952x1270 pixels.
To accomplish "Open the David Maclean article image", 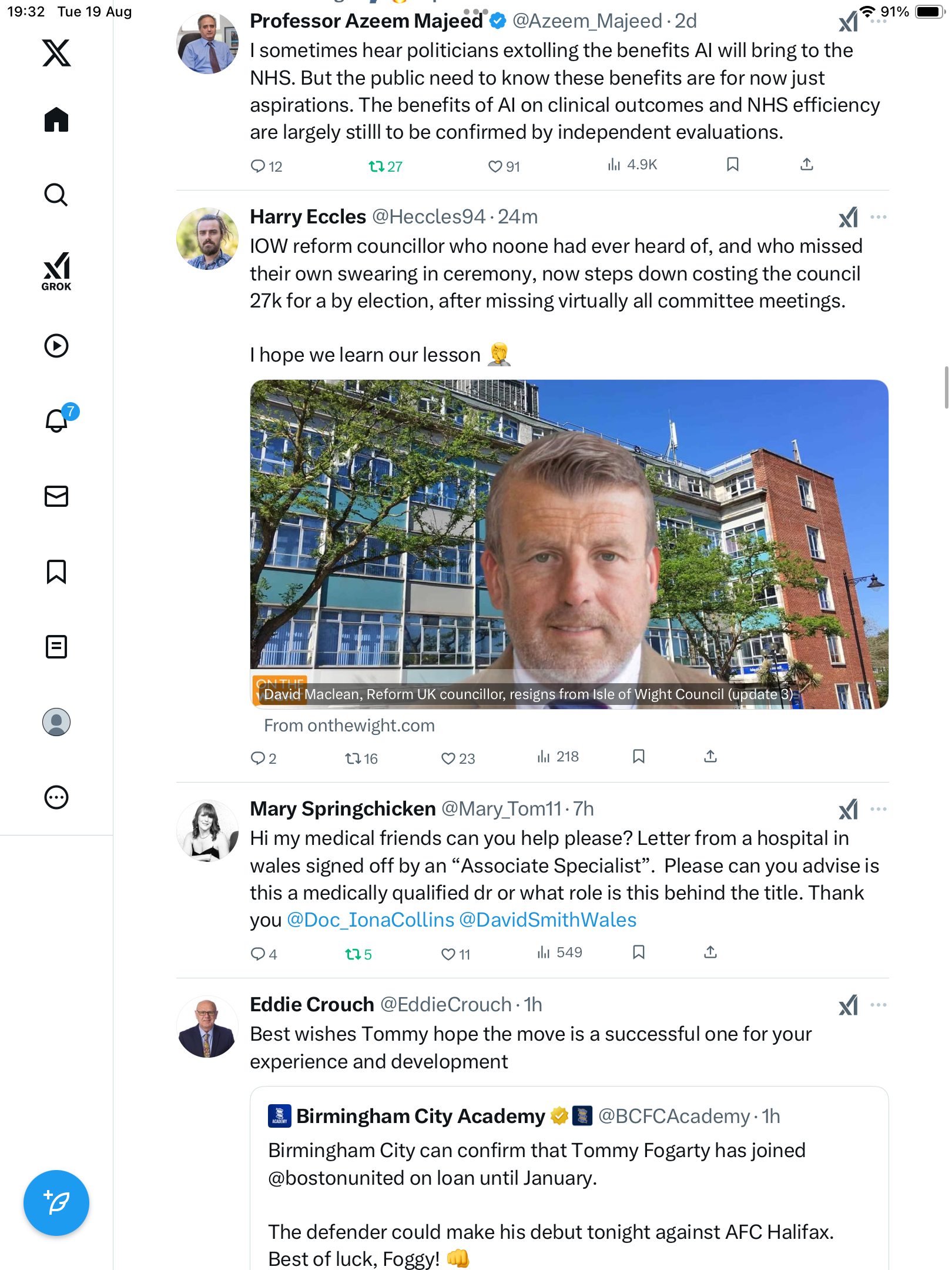I will [569, 544].
